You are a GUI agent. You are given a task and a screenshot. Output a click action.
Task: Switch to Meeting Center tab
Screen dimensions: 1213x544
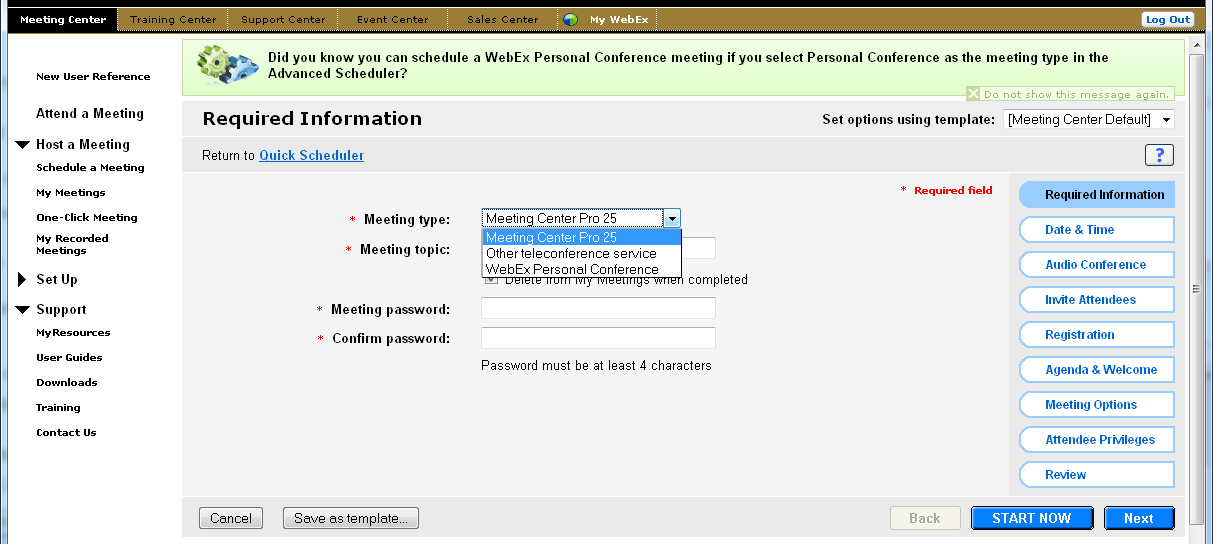[x=63, y=19]
